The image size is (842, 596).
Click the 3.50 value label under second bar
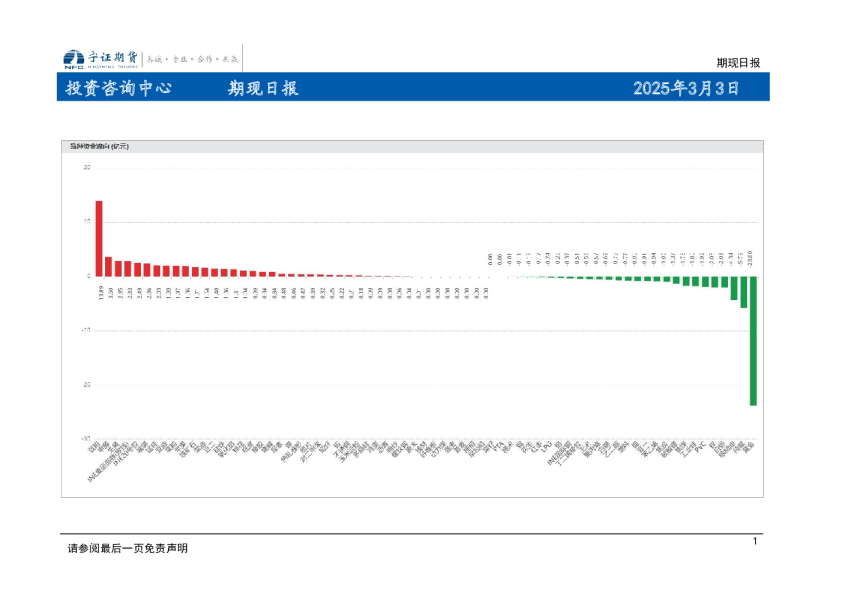110,293
